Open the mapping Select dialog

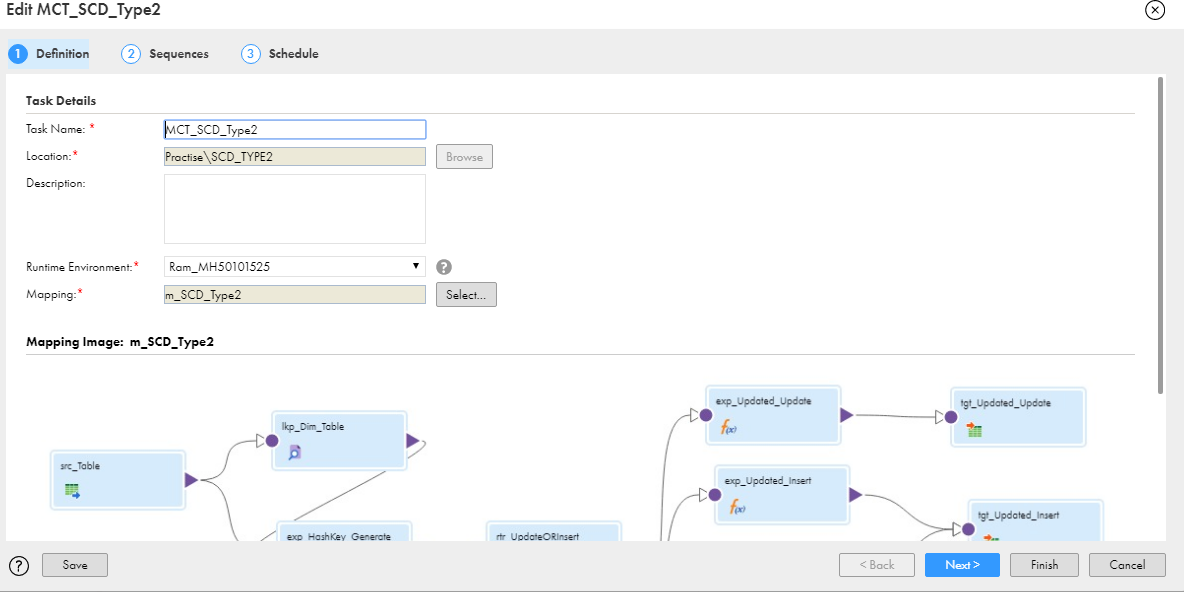point(465,294)
